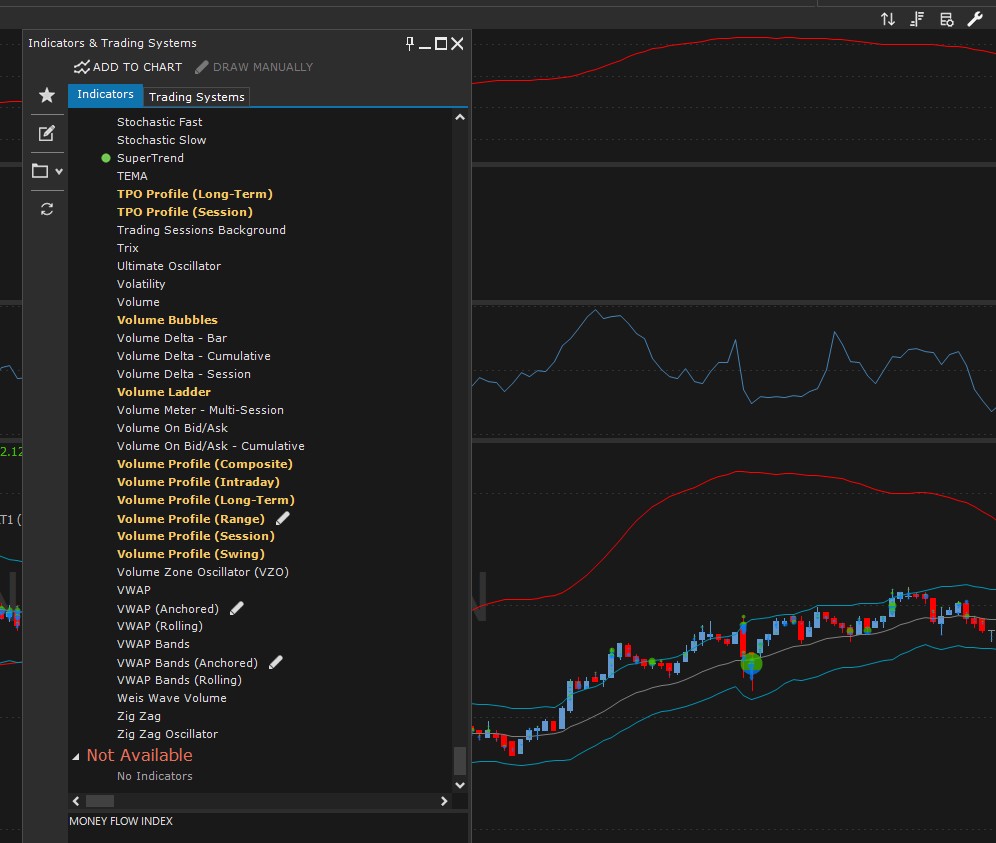Select TPO Profile (Long-Term)
Screen dimensions: 996x843
point(194,194)
